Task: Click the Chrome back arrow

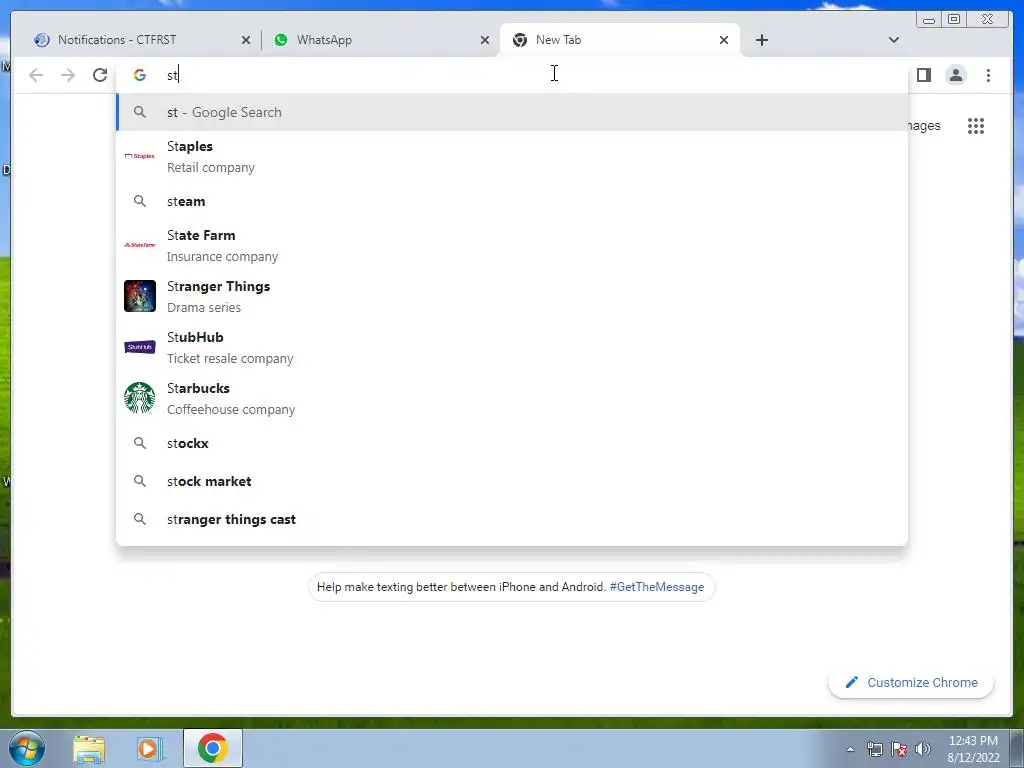Action: (36, 75)
